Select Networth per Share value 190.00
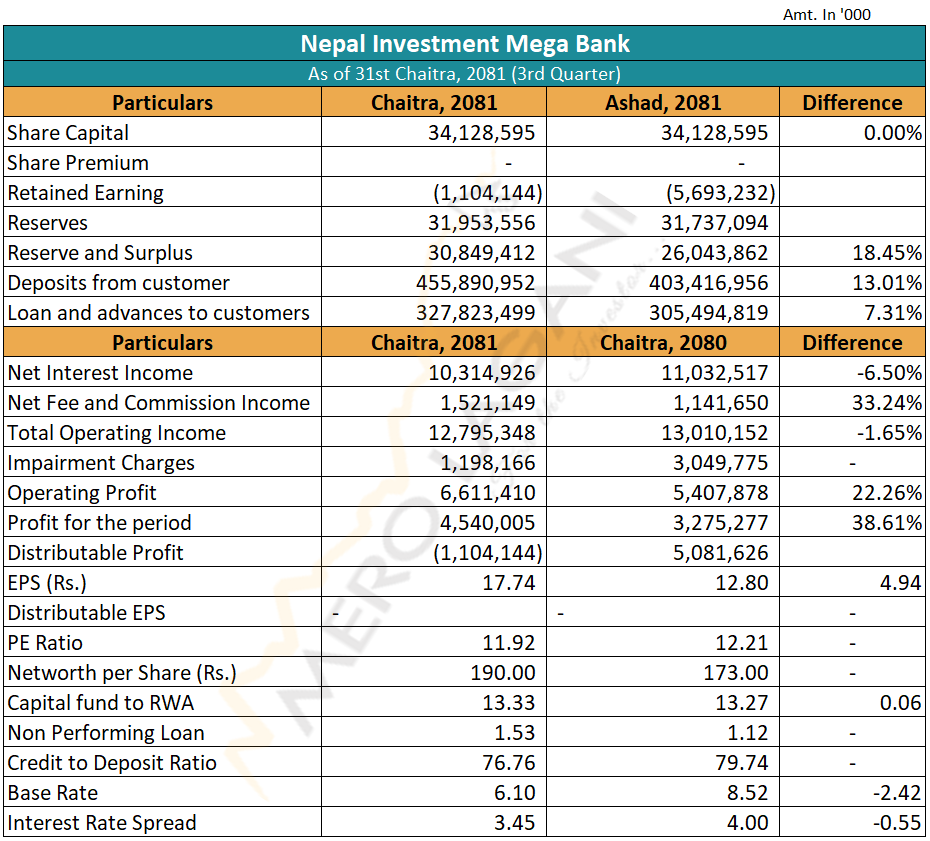The width and height of the screenshot is (930, 841). click(505, 673)
